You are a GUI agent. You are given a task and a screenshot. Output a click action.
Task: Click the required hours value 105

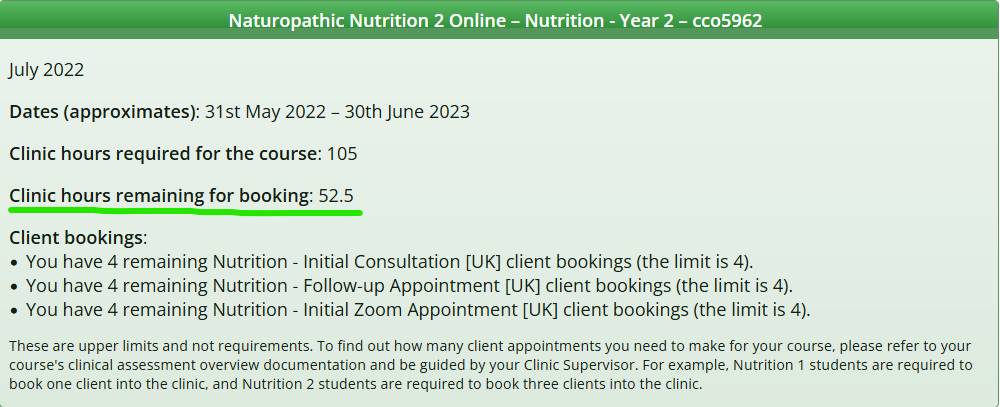click(x=342, y=154)
